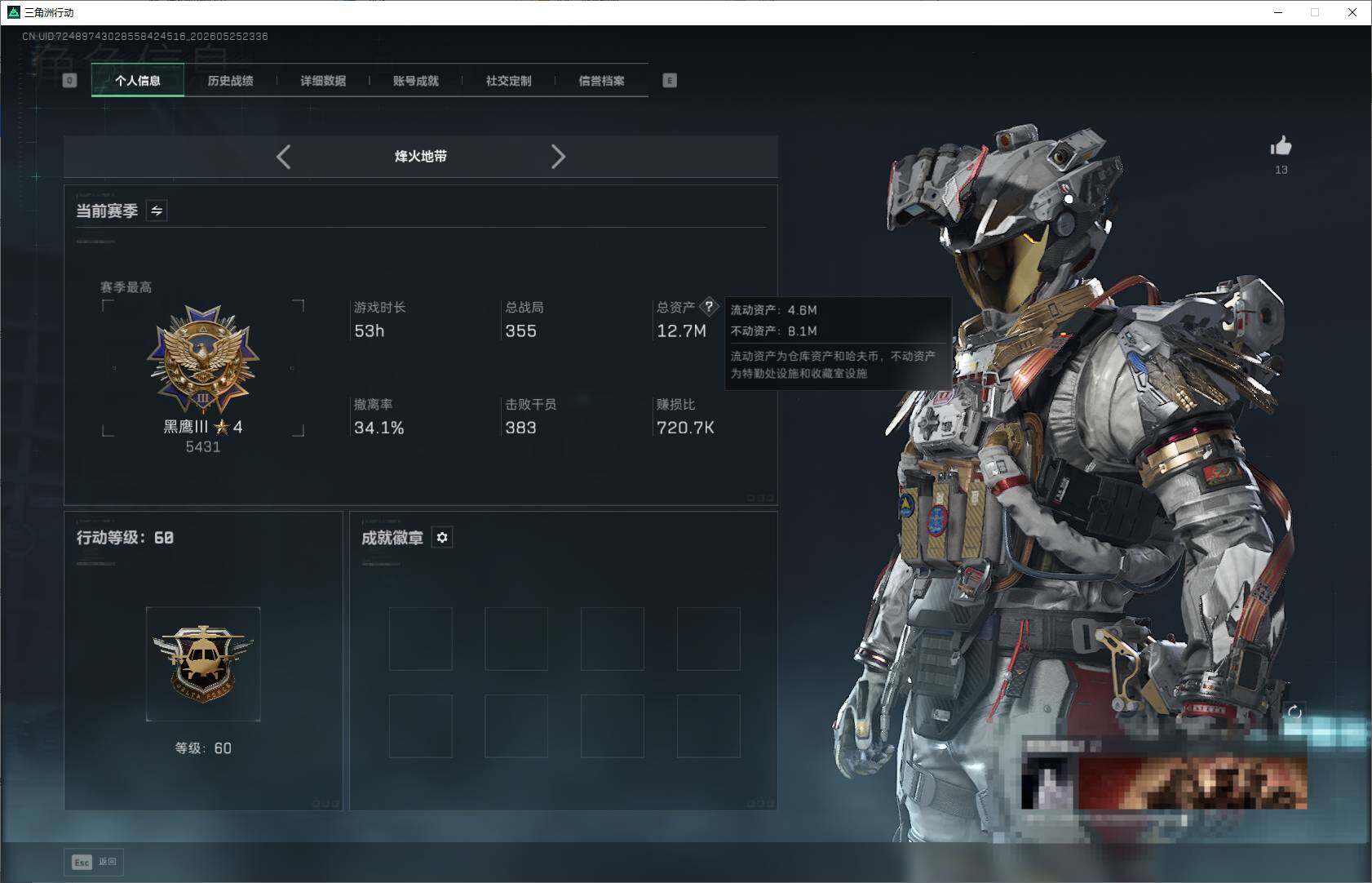
Task: Click the 总资产 12.7M value
Action: [682, 331]
